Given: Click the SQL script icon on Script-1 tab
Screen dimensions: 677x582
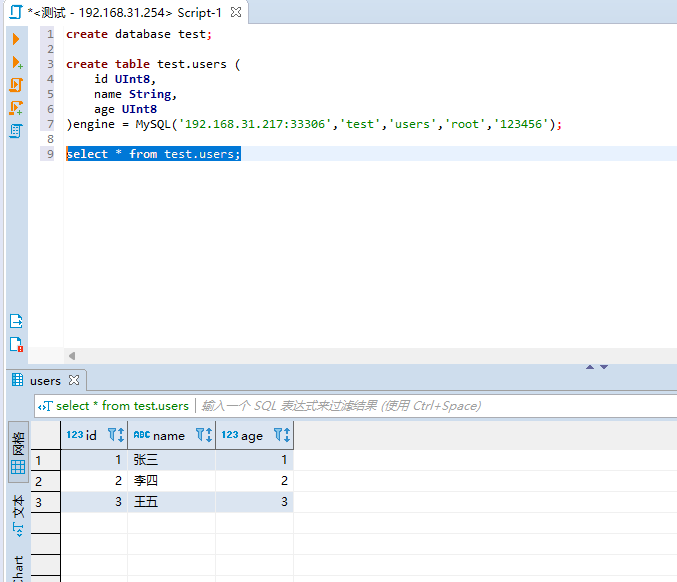Looking at the screenshot, I should point(16,12).
